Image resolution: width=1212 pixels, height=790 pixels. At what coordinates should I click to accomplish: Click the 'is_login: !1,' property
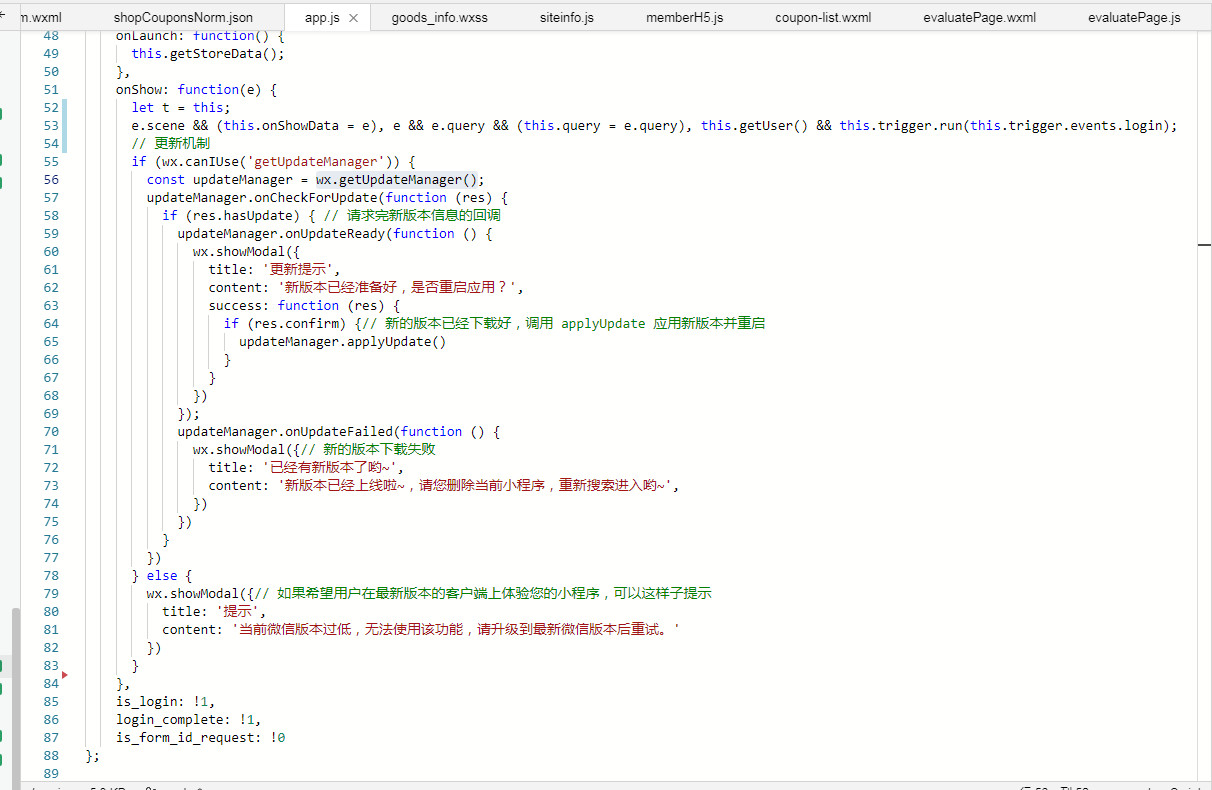[x=165, y=701]
